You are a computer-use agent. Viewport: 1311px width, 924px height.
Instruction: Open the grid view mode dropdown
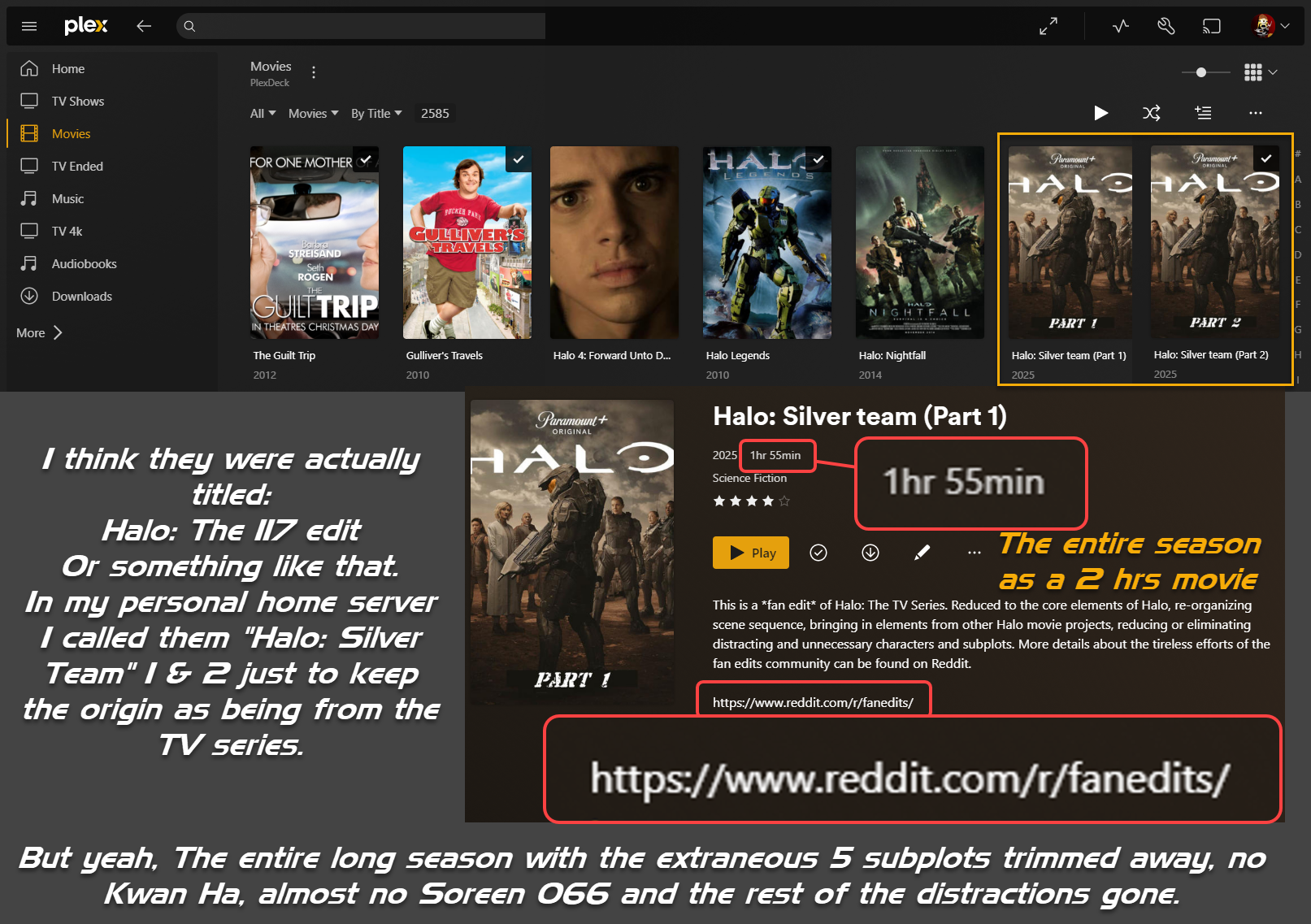(x=1261, y=72)
